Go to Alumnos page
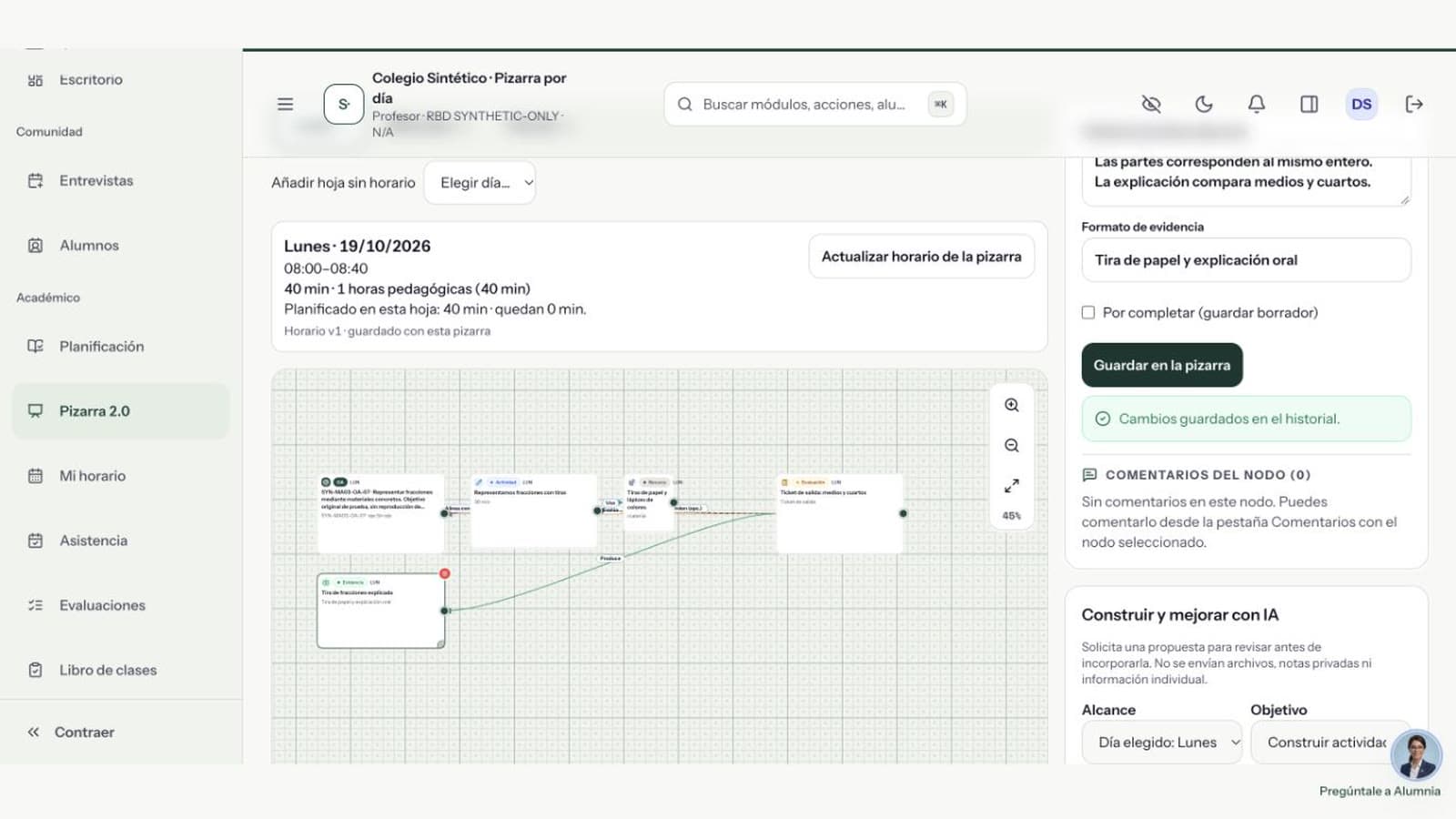 pyautogui.click(x=121, y=245)
